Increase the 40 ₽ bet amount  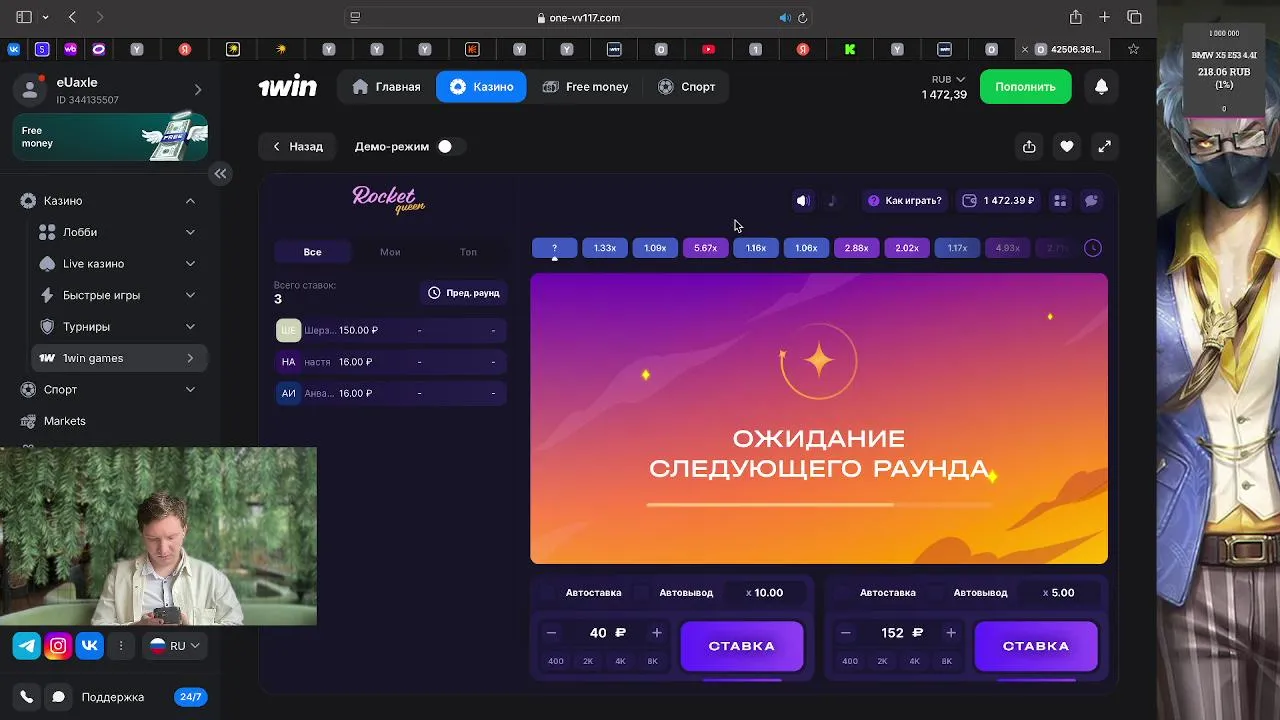(x=657, y=633)
